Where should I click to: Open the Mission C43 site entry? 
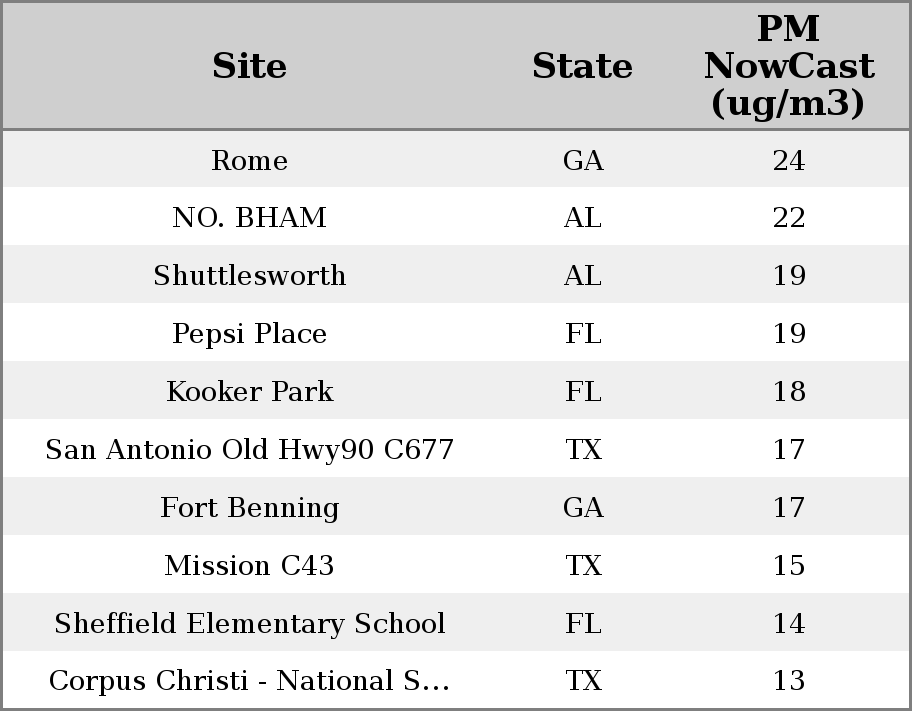click(249, 565)
